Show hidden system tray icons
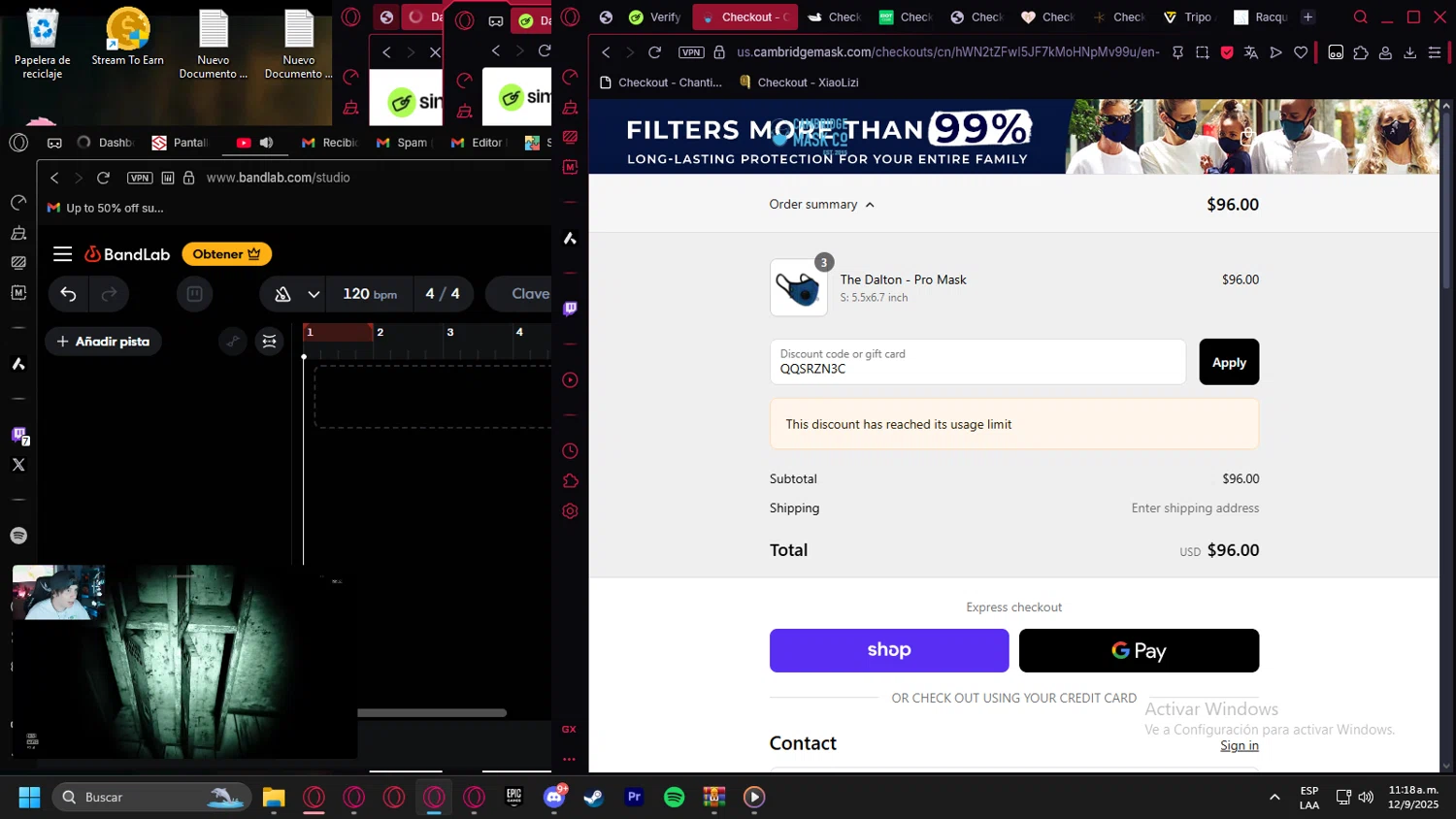This screenshot has width=1456, height=819. point(1274,798)
